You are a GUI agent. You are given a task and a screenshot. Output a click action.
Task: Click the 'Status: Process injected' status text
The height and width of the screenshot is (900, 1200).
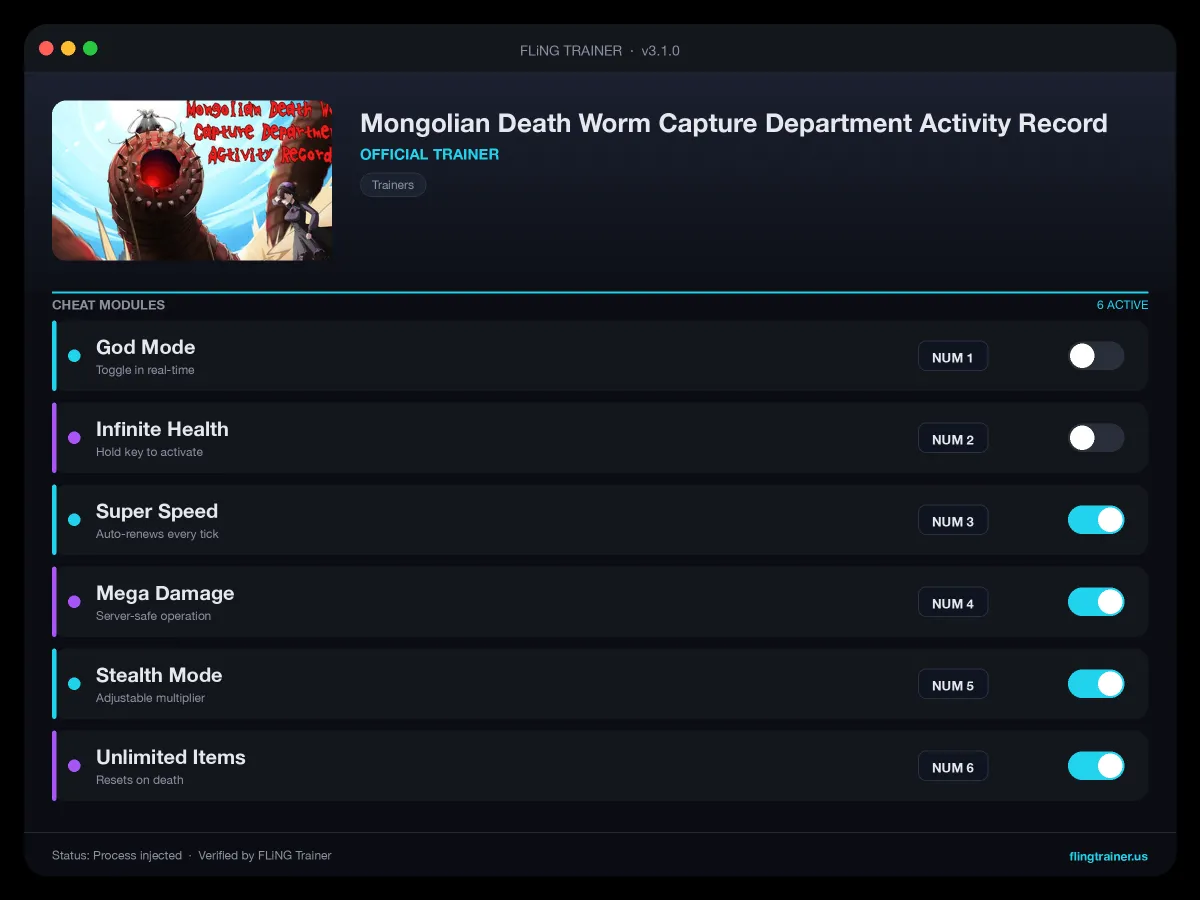tap(117, 856)
